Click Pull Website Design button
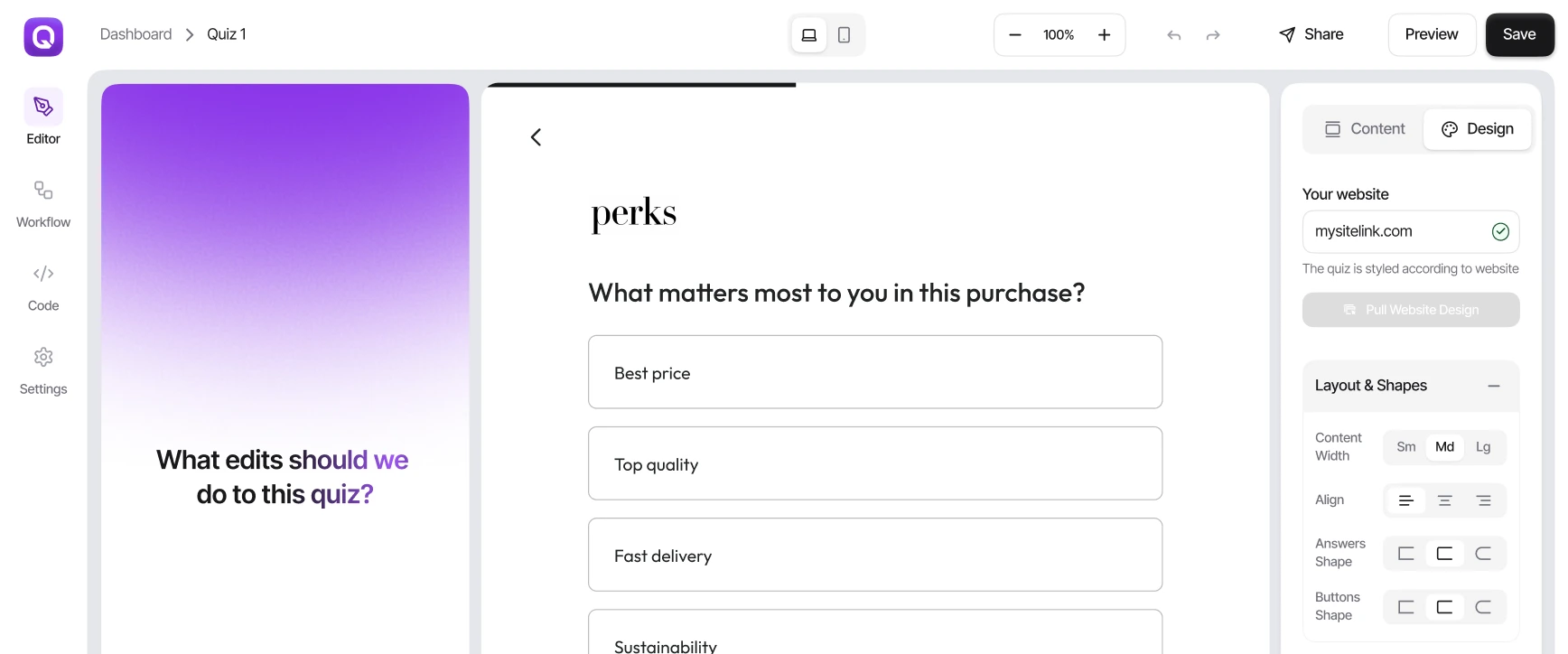The width and height of the screenshot is (1568, 654). [x=1410, y=310]
